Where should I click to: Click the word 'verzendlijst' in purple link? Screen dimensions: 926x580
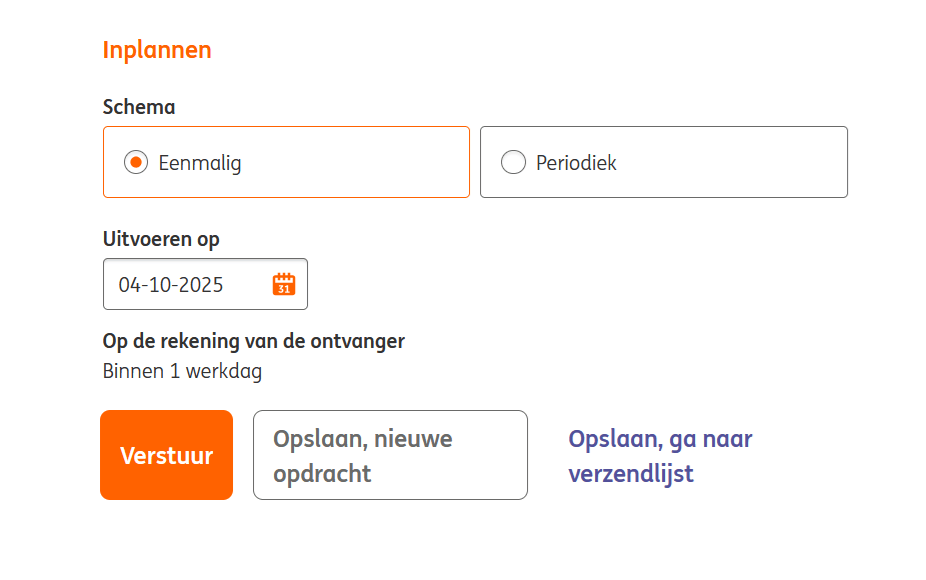[x=631, y=473]
